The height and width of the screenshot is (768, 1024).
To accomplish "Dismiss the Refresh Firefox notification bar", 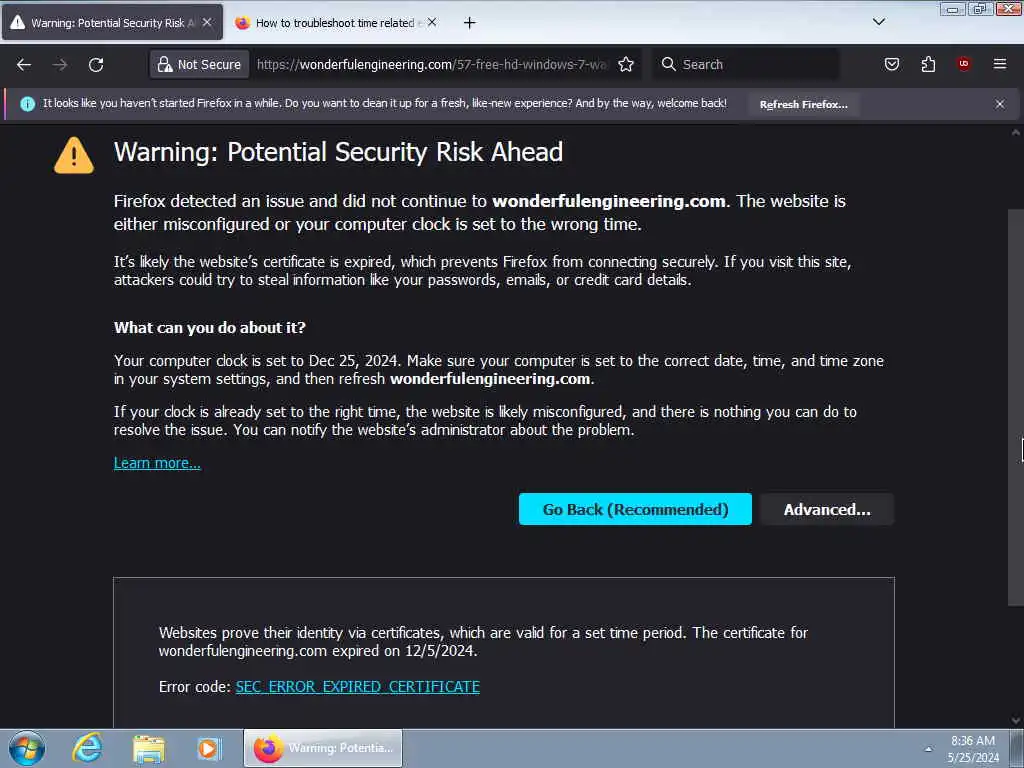I will coord(1000,104).
